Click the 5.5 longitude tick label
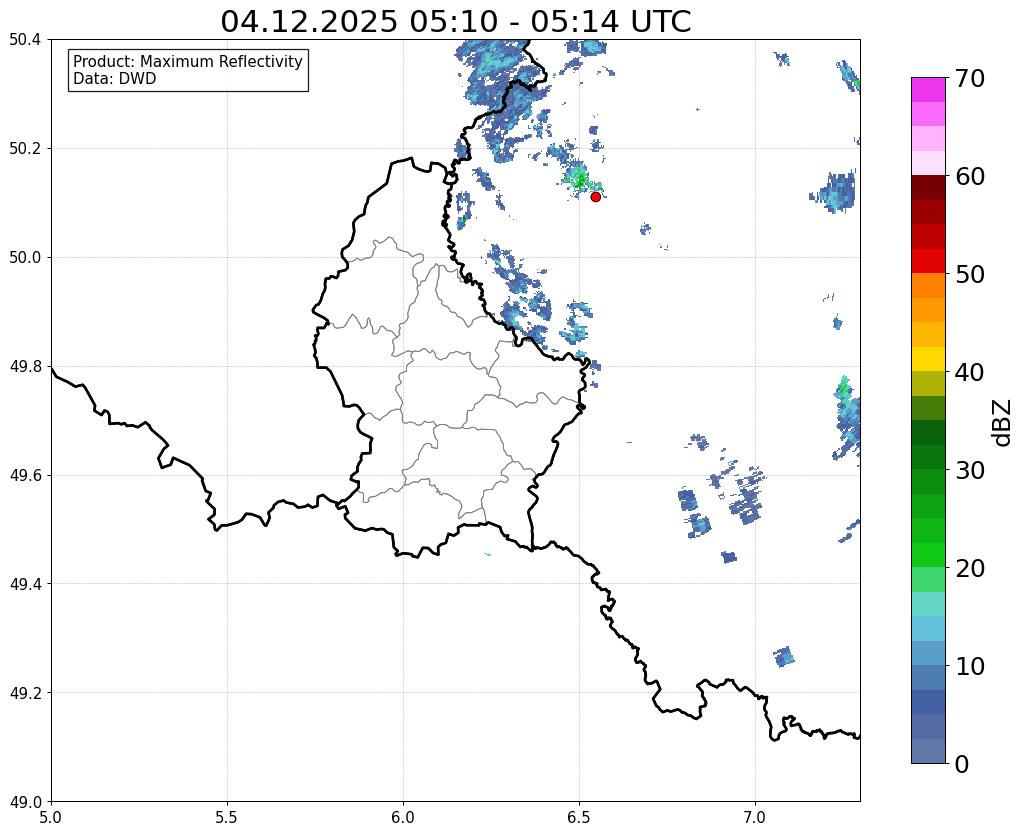Viewport: 1023px width, 834px height. pyautogui.click(x=226, y=817)
